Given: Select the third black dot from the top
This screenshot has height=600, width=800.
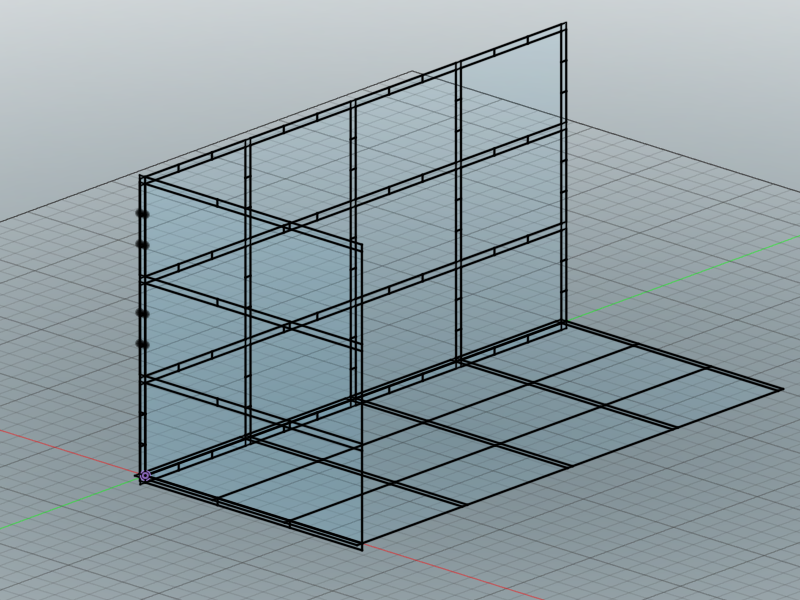Looking at the screenshot, I should coord(143,314).
